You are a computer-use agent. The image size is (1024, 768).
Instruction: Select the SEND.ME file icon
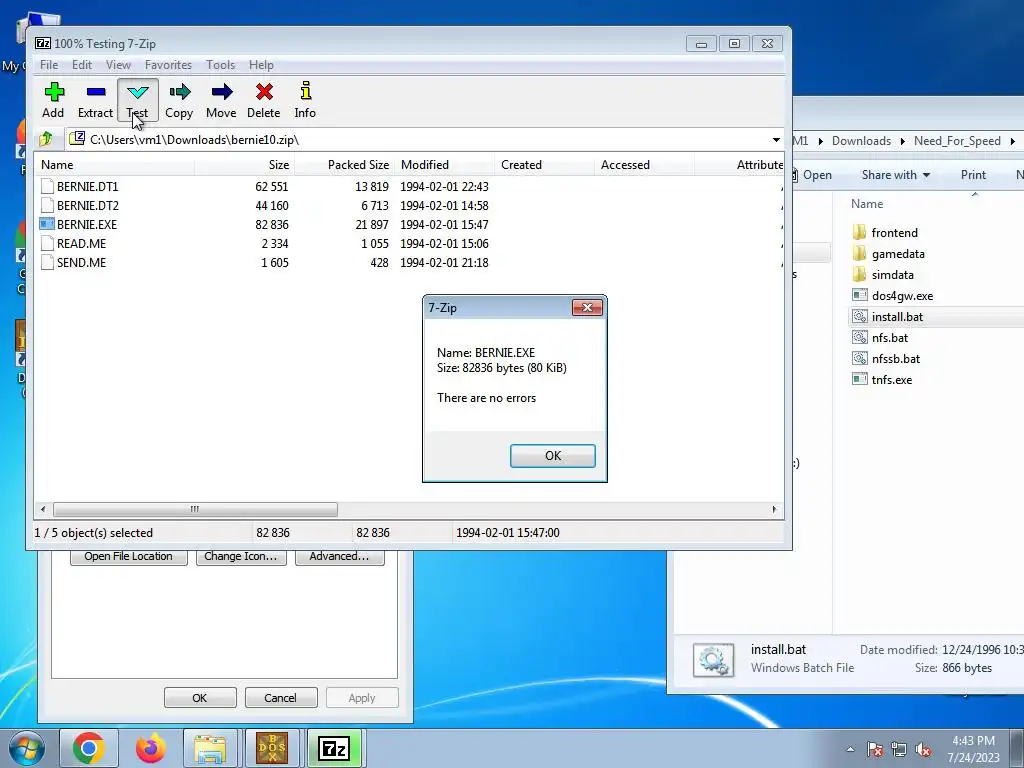(x=47, y=262)
